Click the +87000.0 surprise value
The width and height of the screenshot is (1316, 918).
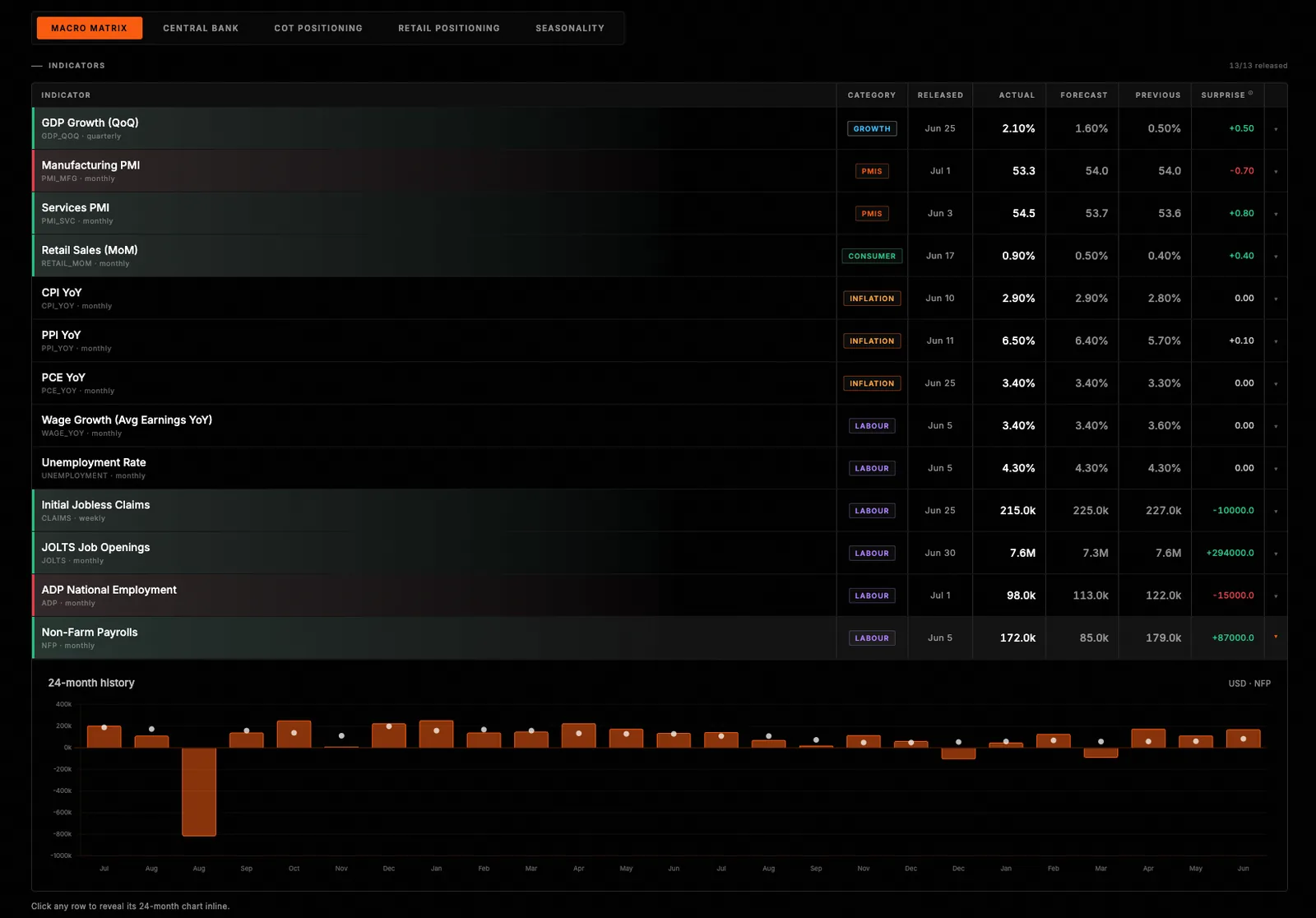tap(1233, 638)
